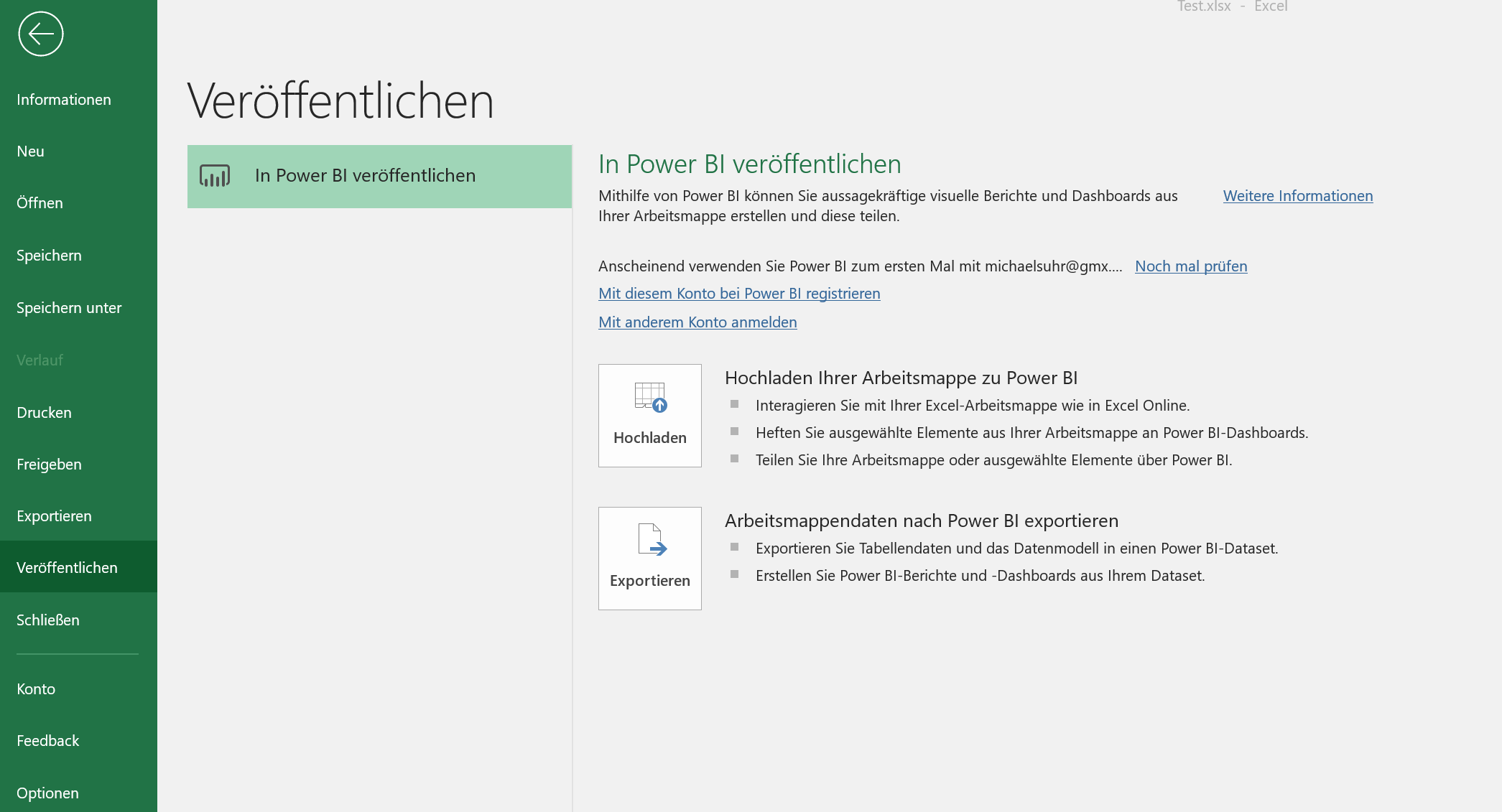Go to Freigeben in the sidebar
This screenshot has height=812, width=1502.
tap(78, 465)
